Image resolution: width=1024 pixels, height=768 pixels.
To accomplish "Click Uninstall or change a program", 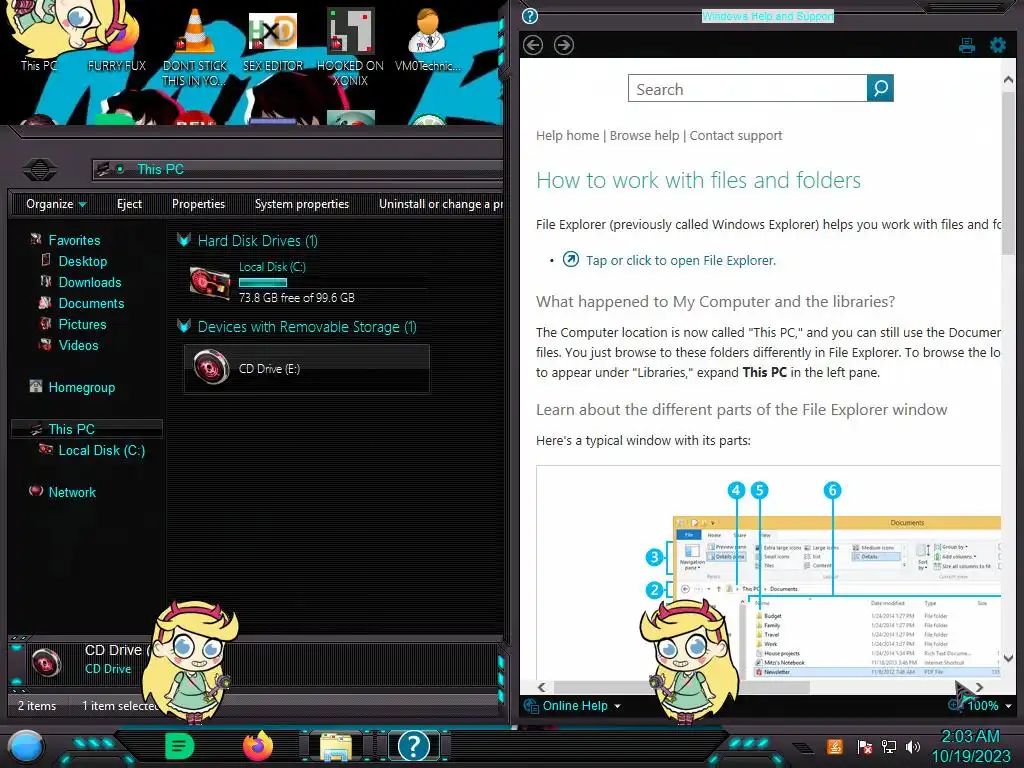I will [x=440, y=204].
